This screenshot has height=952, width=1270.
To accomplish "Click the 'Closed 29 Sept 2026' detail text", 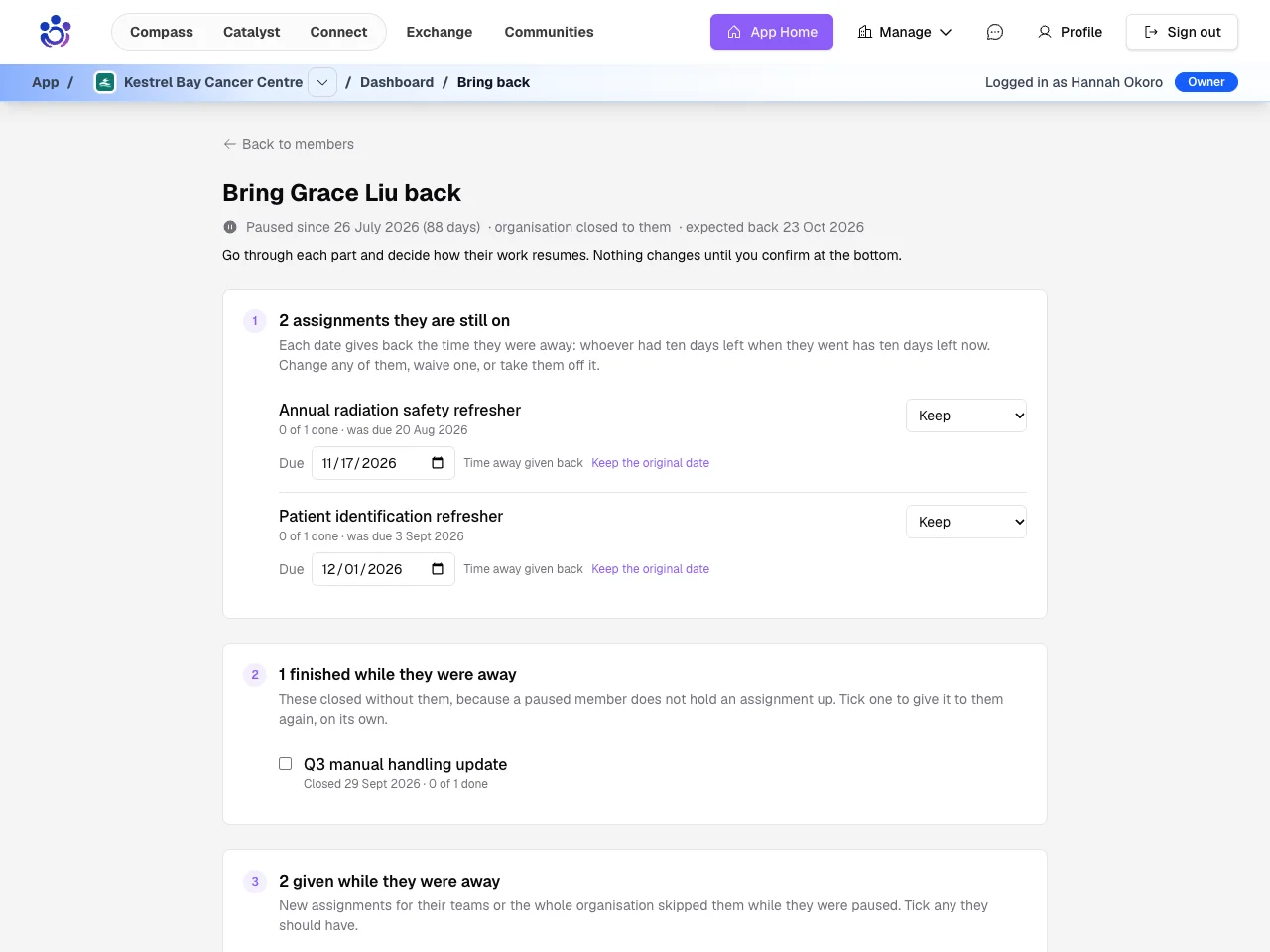I will [x=362, y=784].
